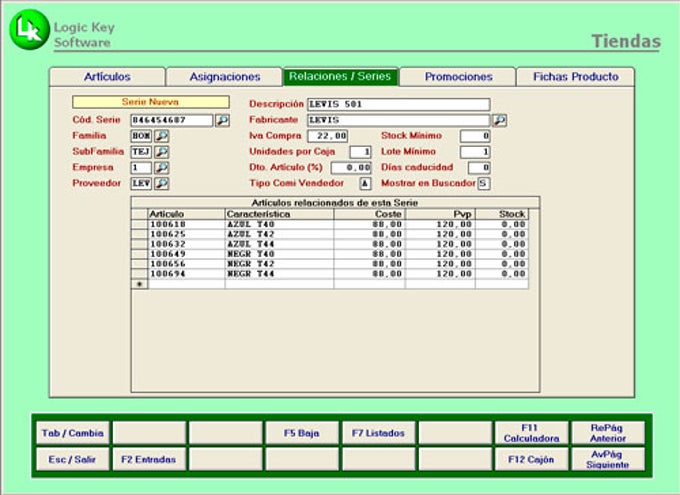Screen dimensions: 680x495
Task: Click the Descripción field with LEVIS 501
Action: point(399,105)
